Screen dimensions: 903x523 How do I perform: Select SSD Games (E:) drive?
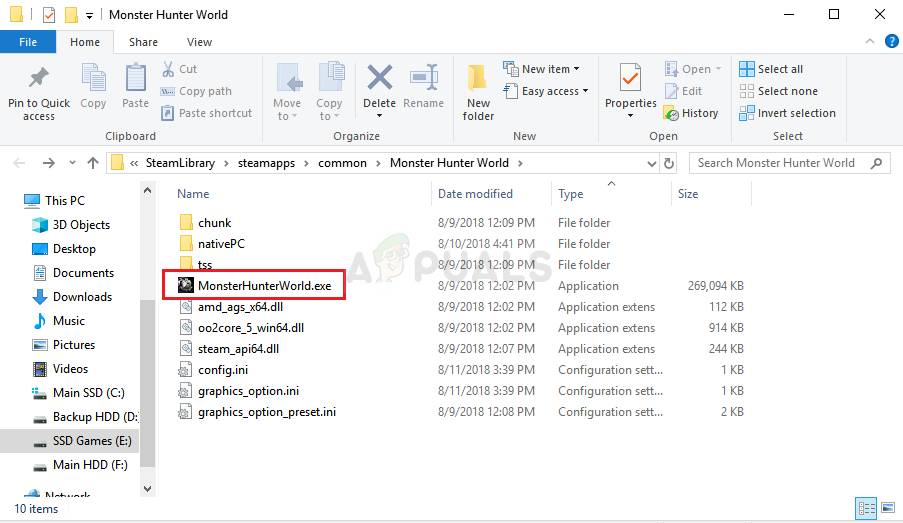pos(69,441)
